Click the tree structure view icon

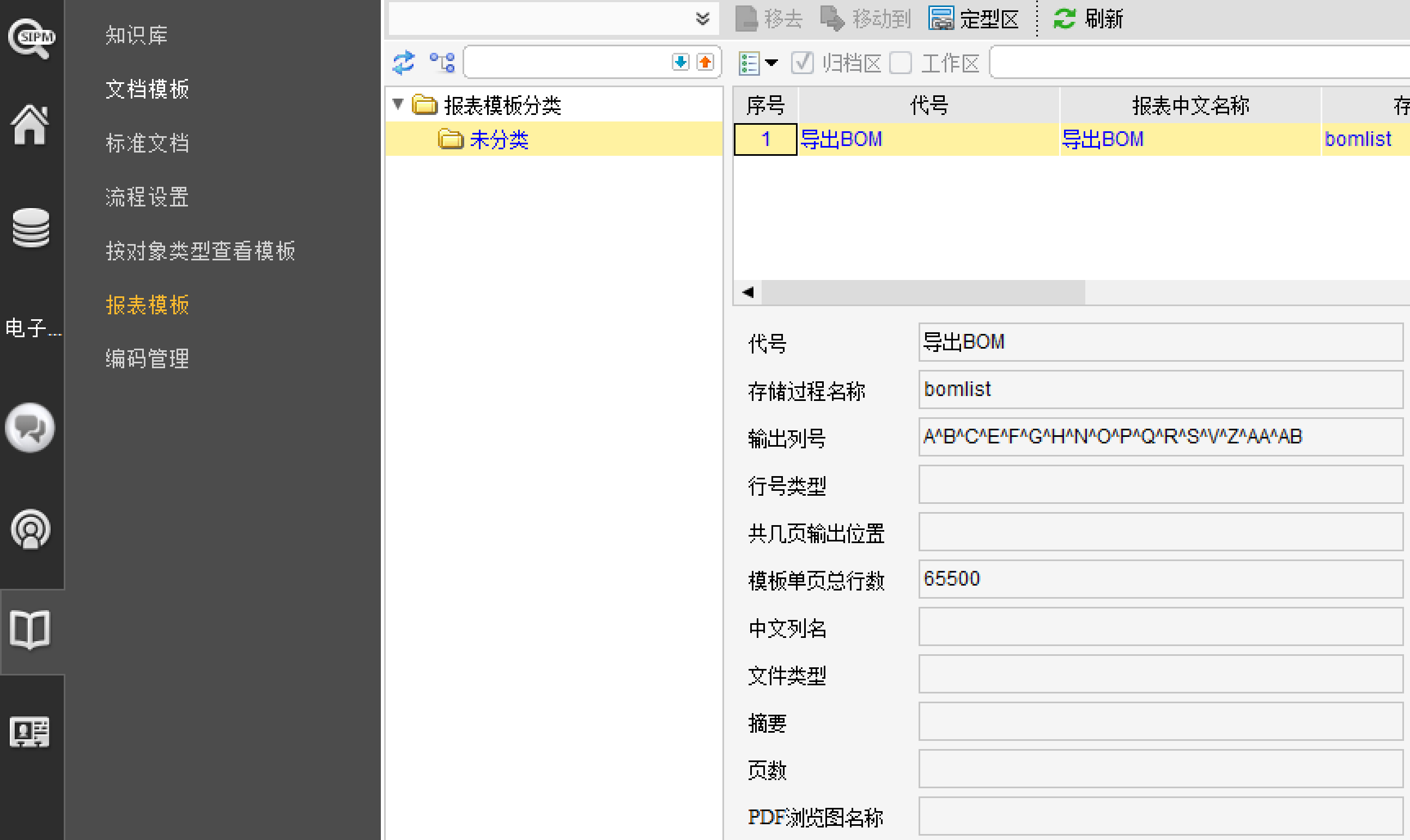442,62
